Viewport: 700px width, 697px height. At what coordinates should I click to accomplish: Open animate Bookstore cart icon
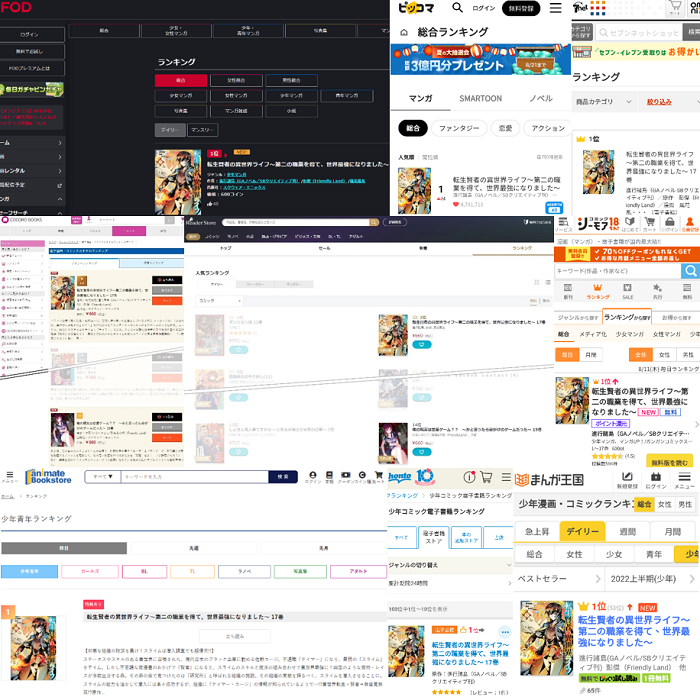point(379,477)
